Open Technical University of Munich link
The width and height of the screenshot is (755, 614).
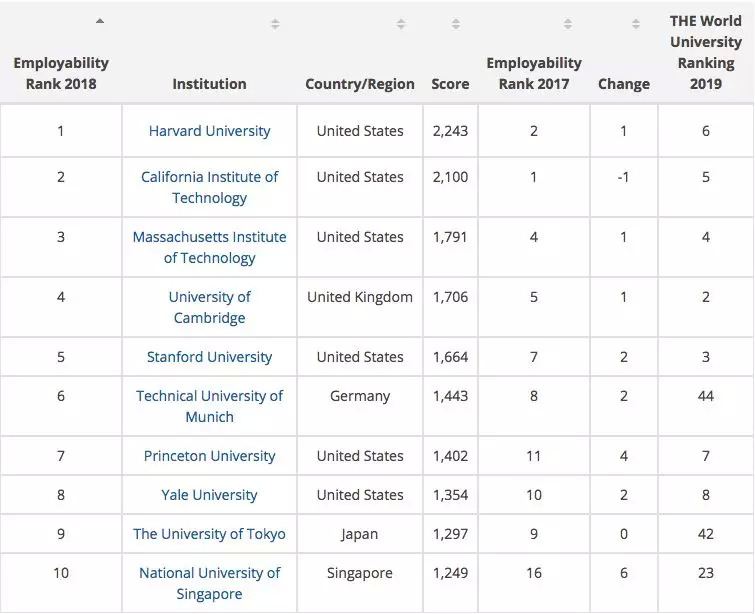pyautogui.click(x=209, y=406)
